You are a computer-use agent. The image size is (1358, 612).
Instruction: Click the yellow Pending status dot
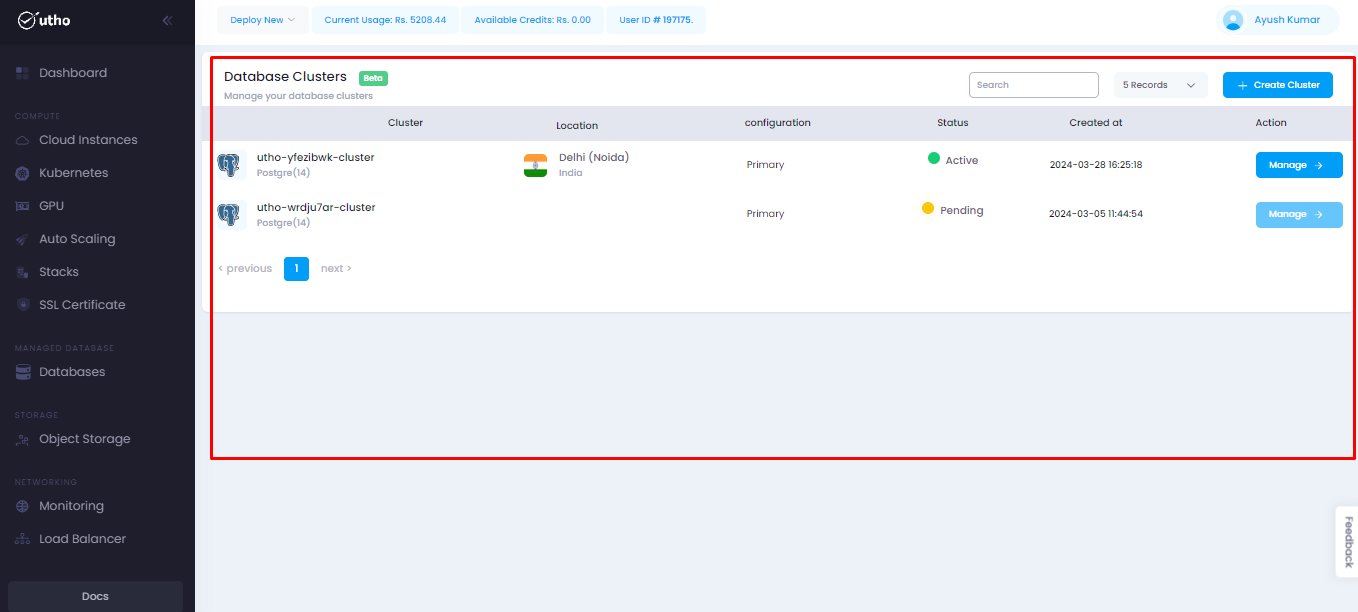point(928,208)
